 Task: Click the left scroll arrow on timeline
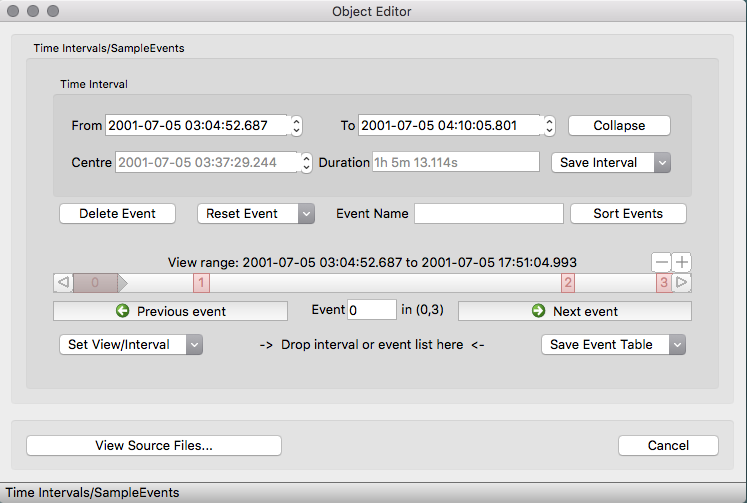click(63, 283)
